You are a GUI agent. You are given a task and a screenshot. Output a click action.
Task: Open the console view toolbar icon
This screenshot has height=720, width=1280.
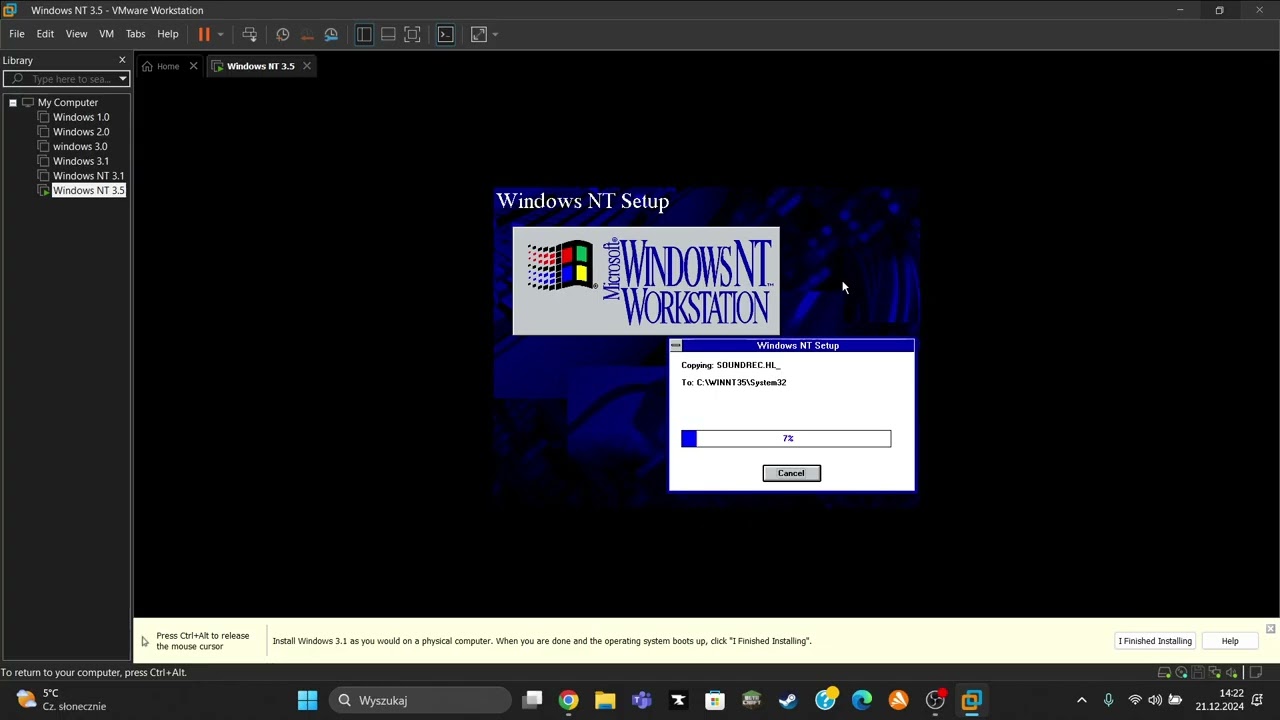coord(446,34)
